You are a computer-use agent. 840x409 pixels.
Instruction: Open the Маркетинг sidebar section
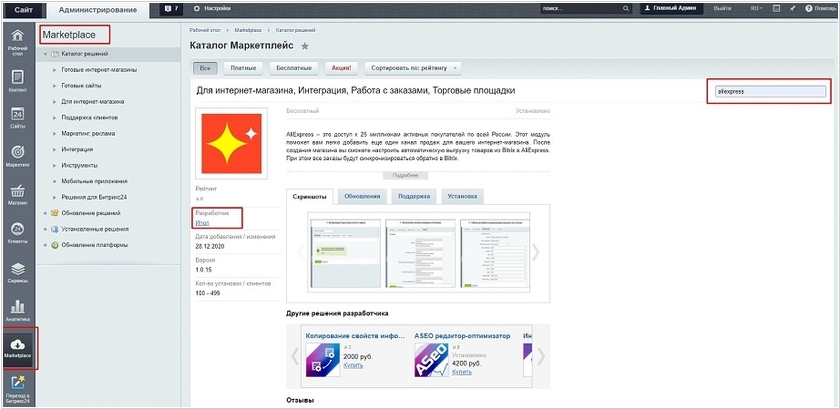[x=18, y=156]
